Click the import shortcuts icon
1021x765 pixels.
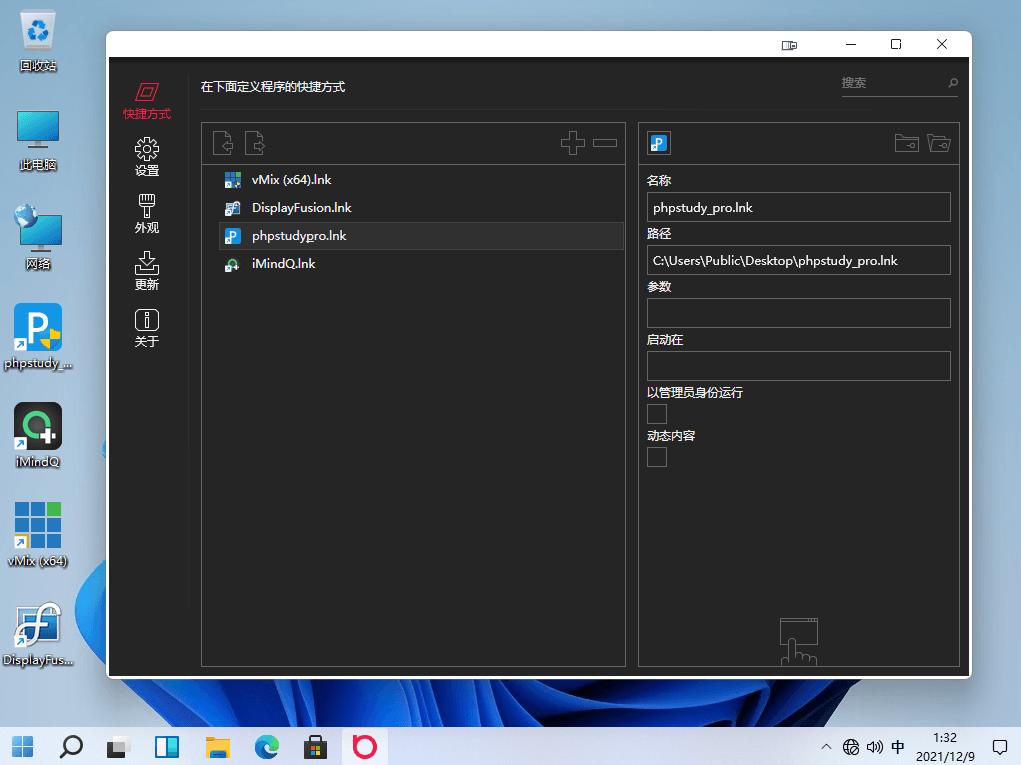(223, 143)
